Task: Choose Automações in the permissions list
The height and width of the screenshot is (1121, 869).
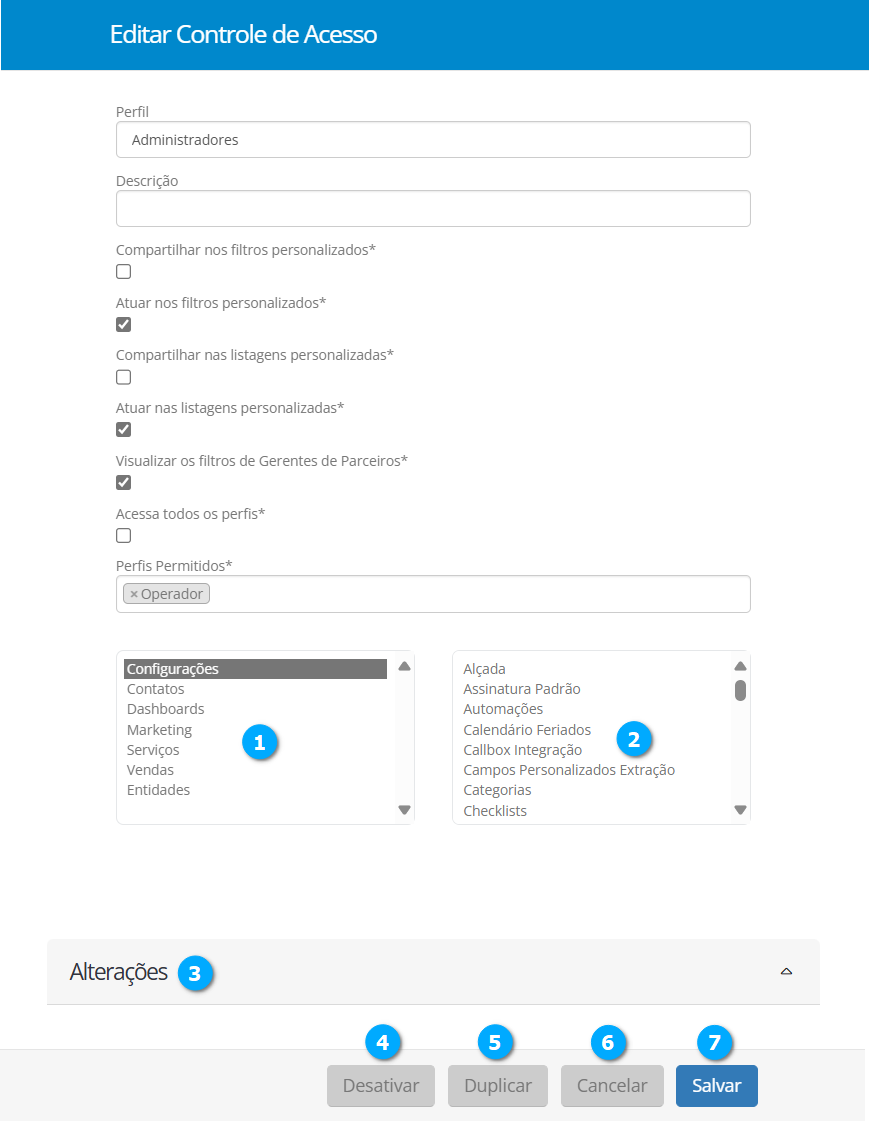Action: pyautogui.click(x=503, y=709)
